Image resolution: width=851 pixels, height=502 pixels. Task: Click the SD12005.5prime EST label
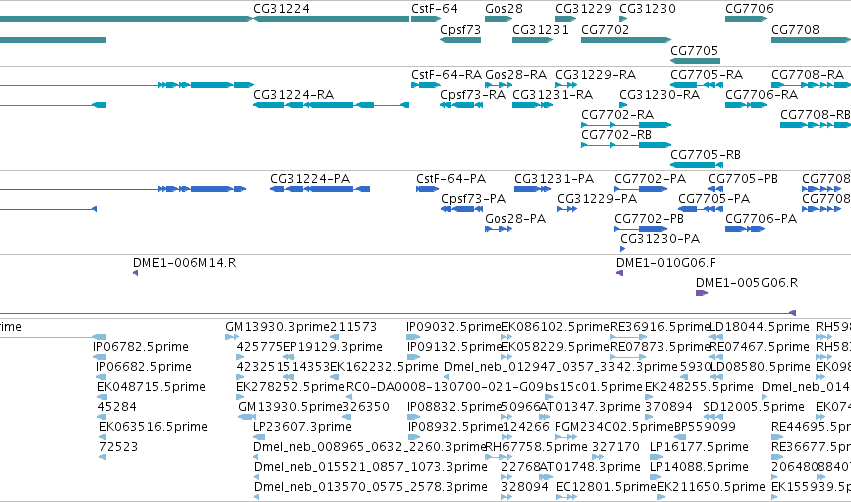(753, 407)
